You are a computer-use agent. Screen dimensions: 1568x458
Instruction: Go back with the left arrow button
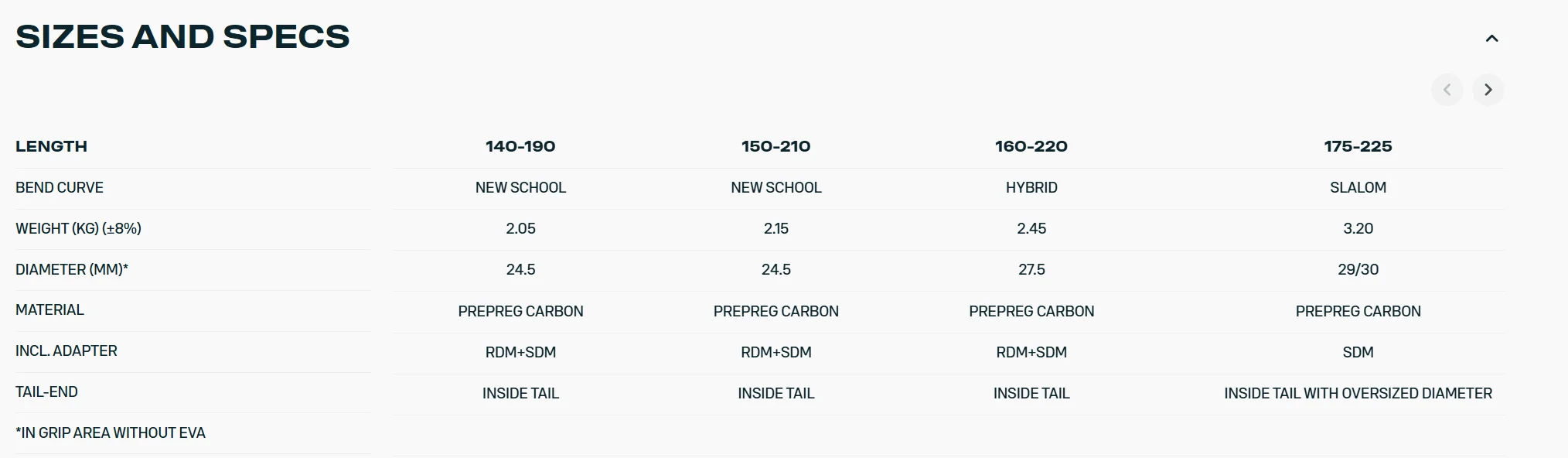click(x=1447, y=90)
